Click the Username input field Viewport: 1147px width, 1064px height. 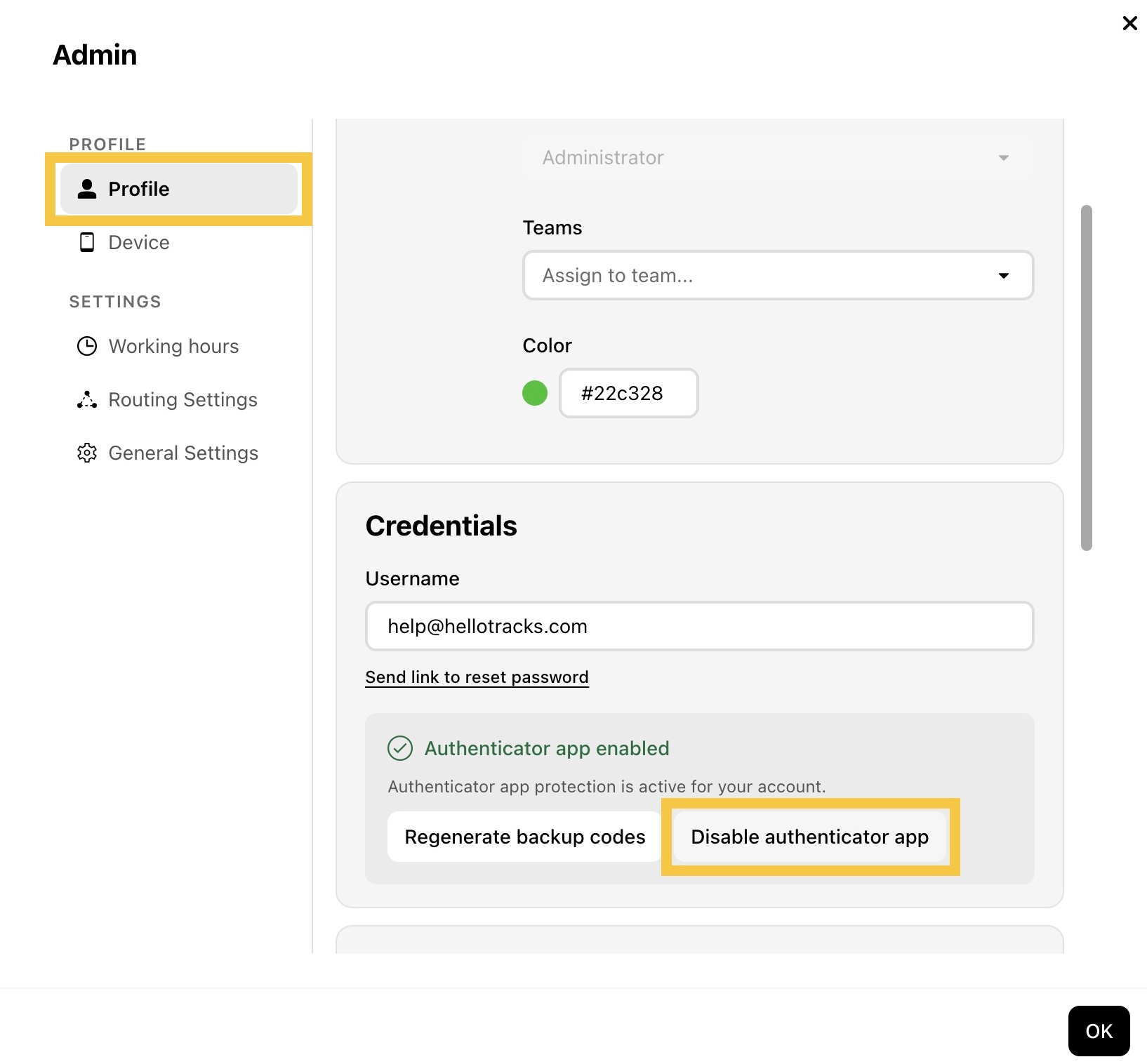pyautogui.click(x=699, y=626)
